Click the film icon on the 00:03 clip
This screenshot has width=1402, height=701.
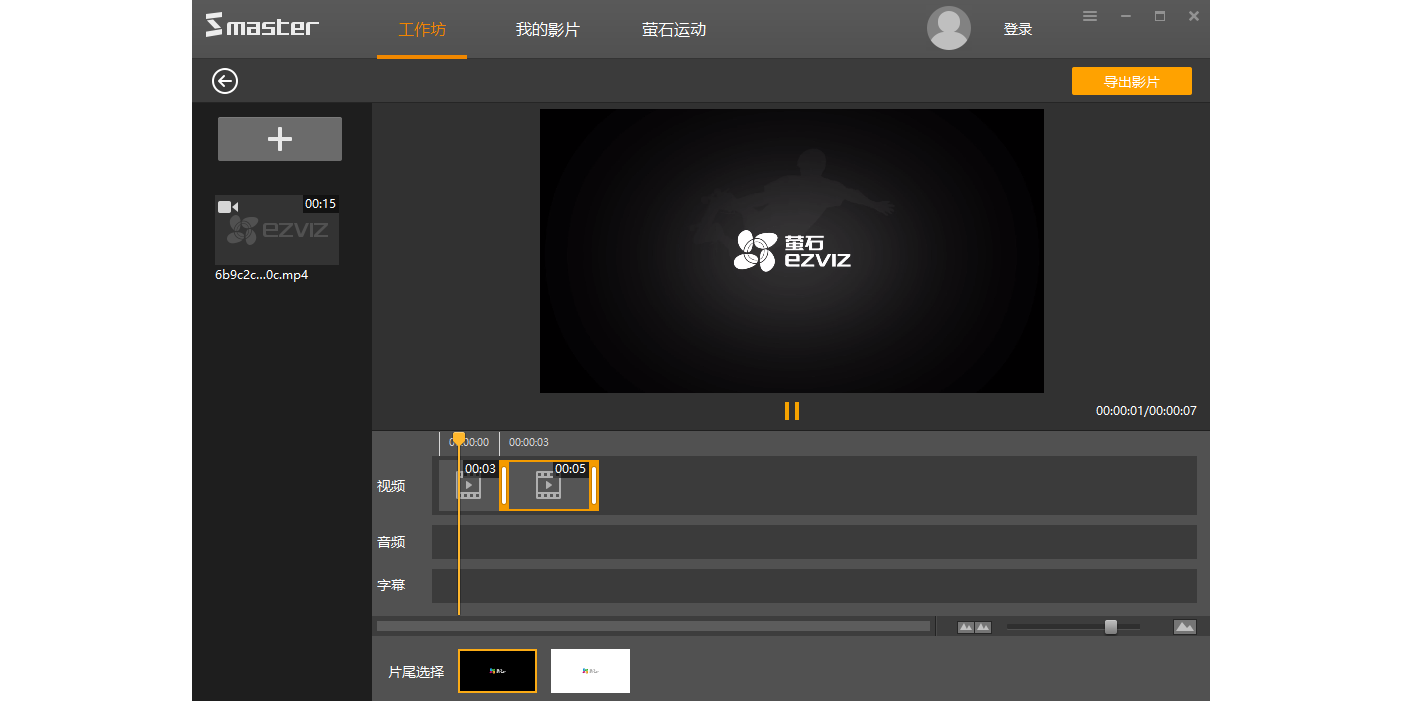coord(469,486)
